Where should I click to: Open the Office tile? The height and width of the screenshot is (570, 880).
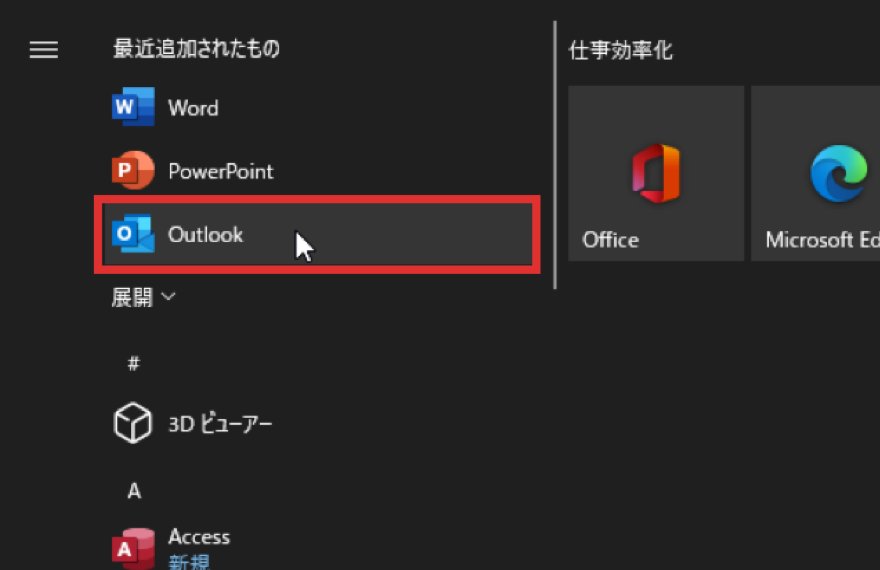click(x=656, y=173)
